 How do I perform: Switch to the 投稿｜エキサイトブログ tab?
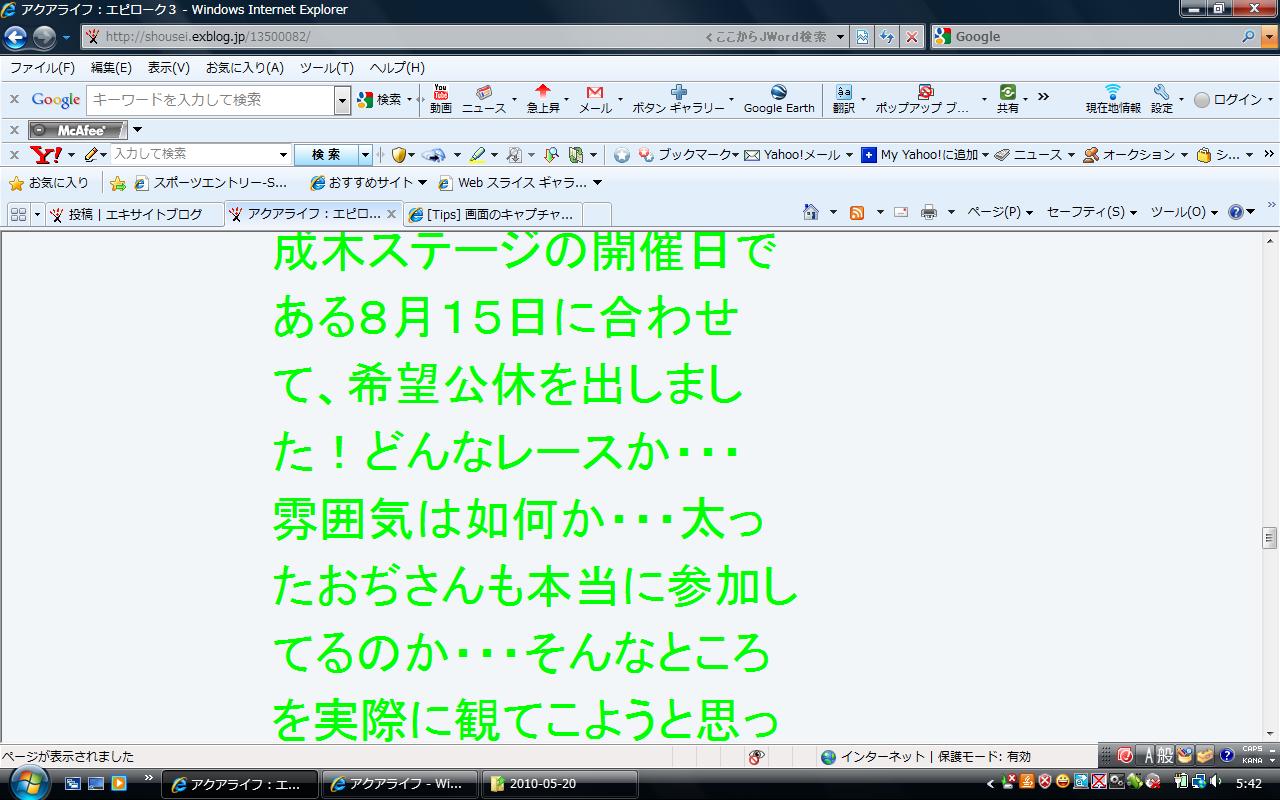click(134, 214)
